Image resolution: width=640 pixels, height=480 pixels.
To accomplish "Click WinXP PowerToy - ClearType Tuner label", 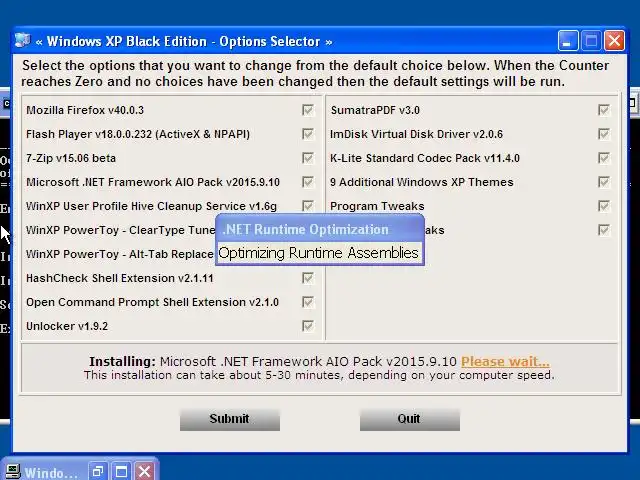I will click(120, 230).
